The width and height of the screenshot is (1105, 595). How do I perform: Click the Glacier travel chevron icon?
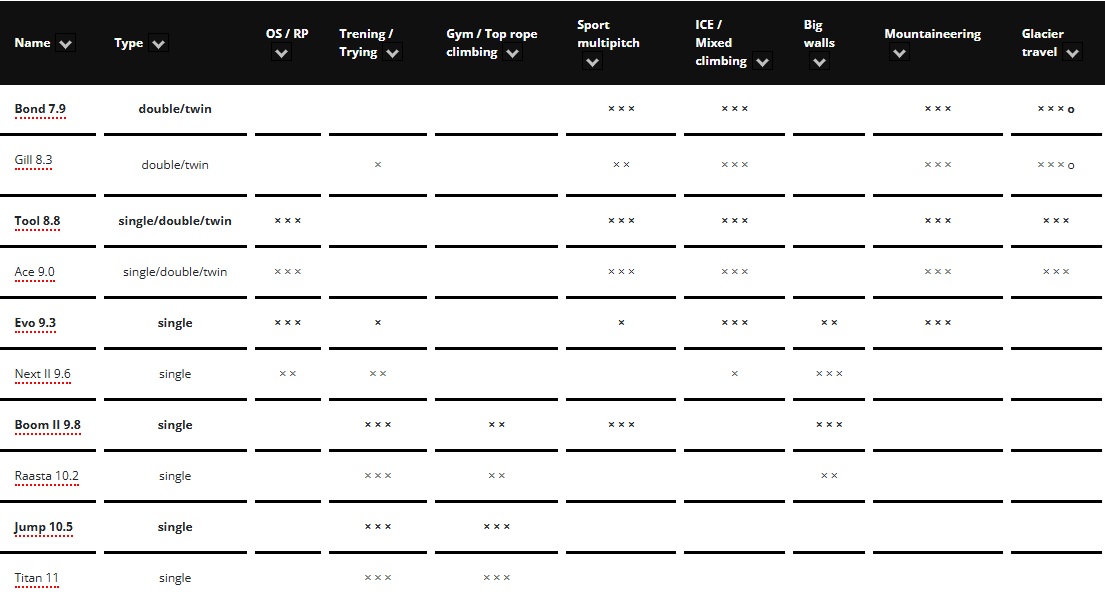click(1073, 53)
